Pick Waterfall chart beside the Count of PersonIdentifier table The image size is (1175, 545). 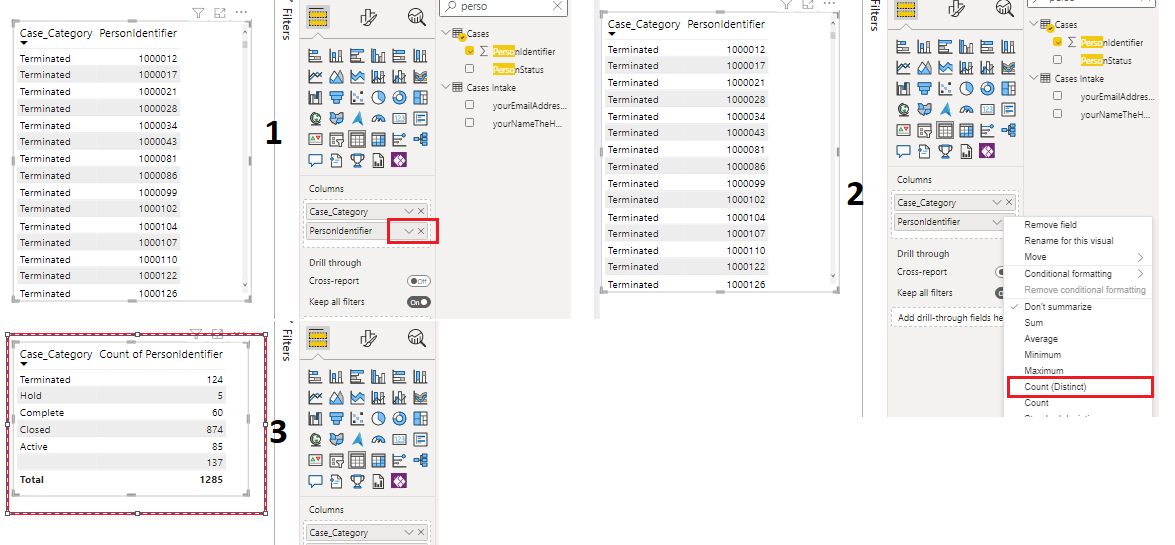315,418
